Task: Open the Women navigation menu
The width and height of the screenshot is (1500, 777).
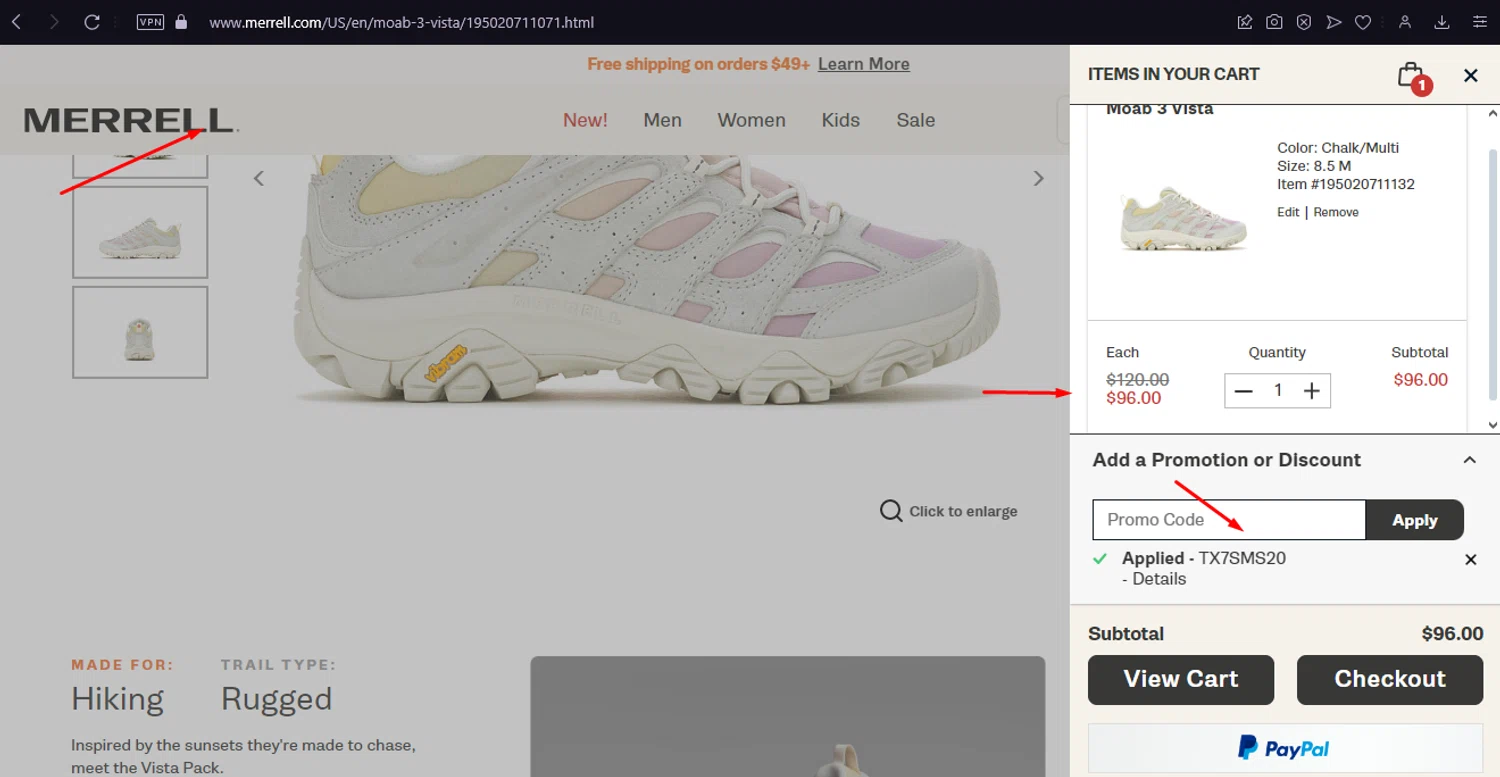Action: click(x=751, y=120)
